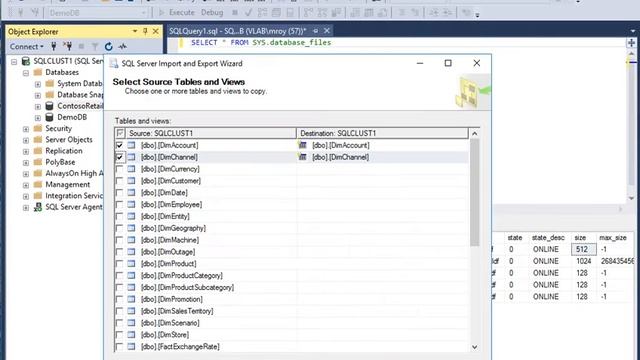Expand the Replication node
640x360 pixels.
[26, 151]
